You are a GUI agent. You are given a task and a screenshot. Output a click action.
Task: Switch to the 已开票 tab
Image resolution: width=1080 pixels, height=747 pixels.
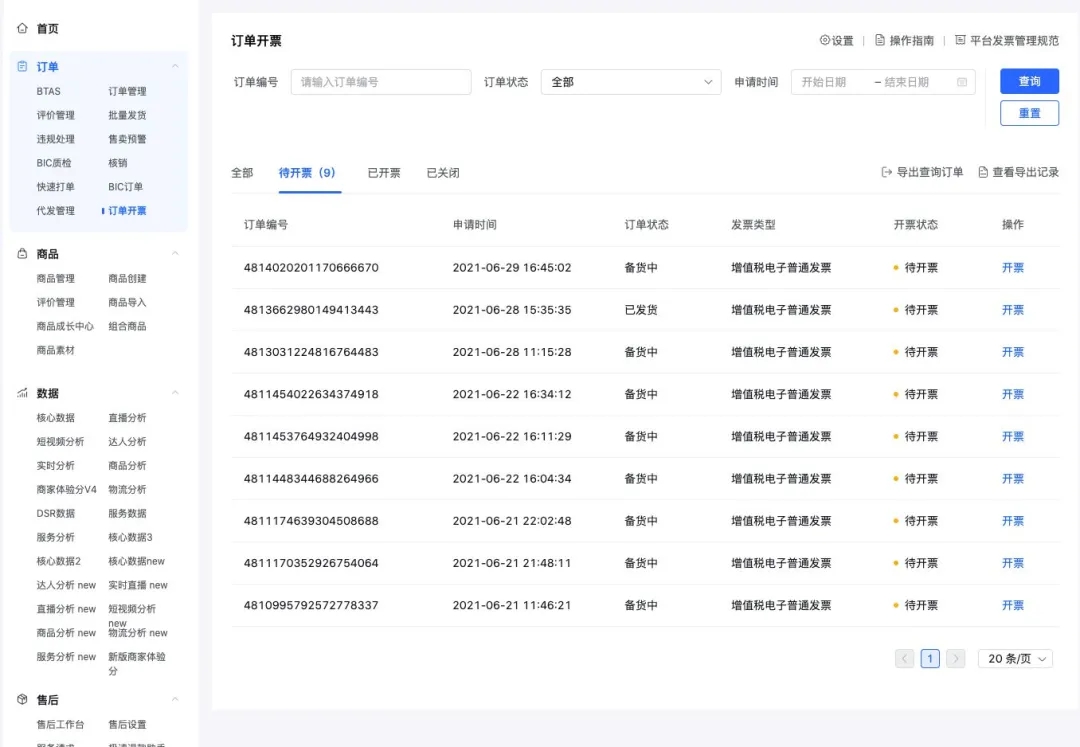click(x=384, y=173)
